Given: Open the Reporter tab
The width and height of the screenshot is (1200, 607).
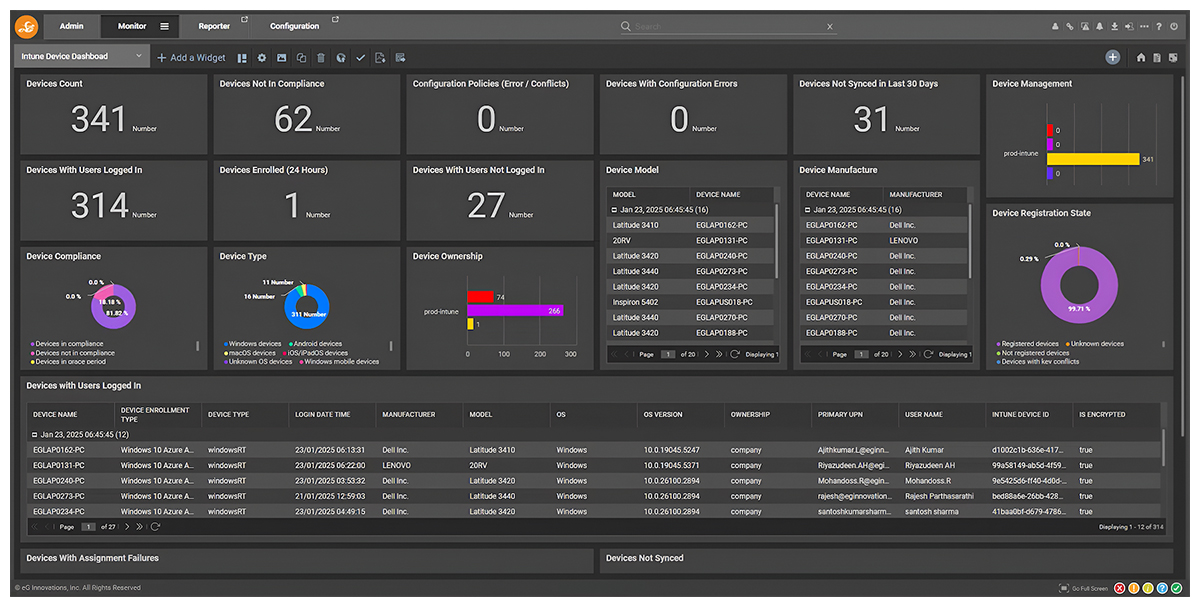Looking at the screenshot, I should point(214,26).
